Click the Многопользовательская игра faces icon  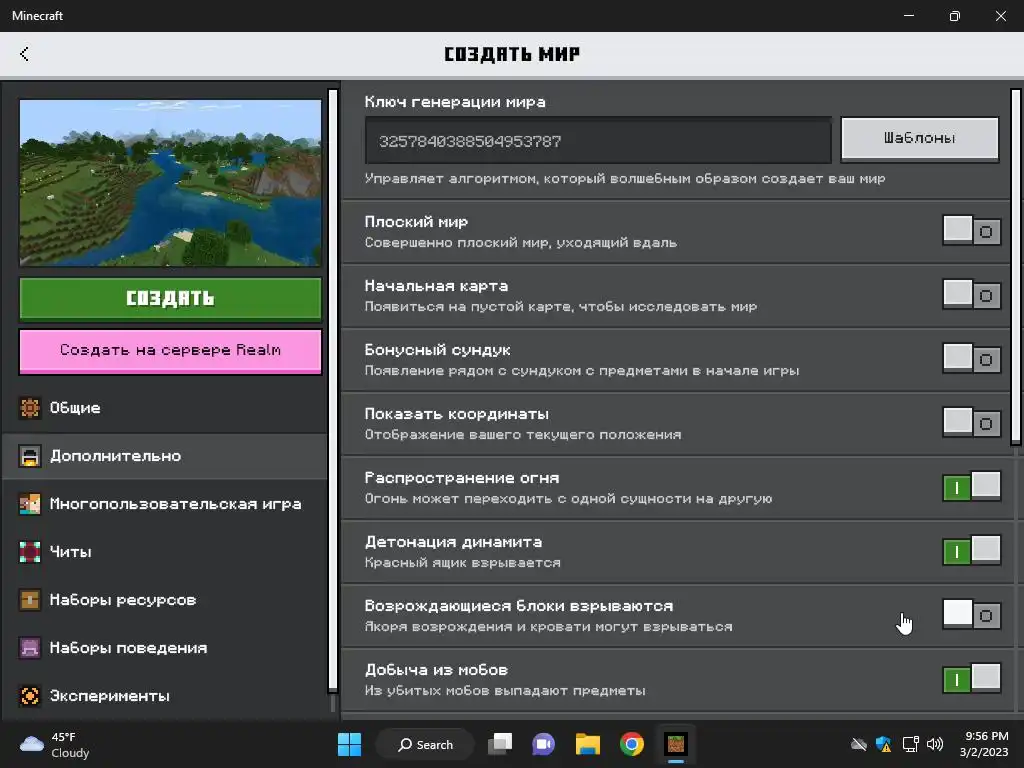tap(29, 504)
